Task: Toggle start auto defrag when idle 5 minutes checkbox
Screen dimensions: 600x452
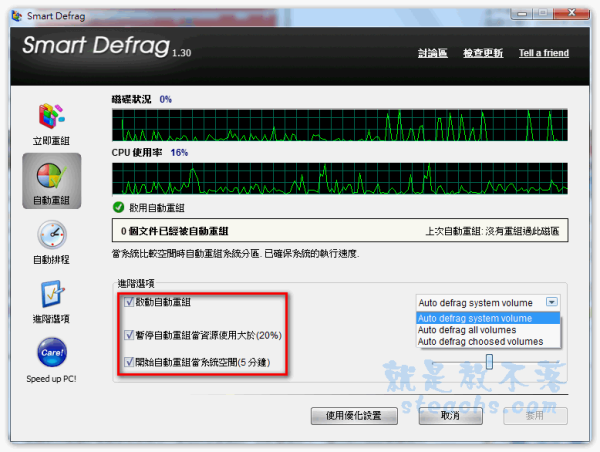Action: (x=129, y=362)
